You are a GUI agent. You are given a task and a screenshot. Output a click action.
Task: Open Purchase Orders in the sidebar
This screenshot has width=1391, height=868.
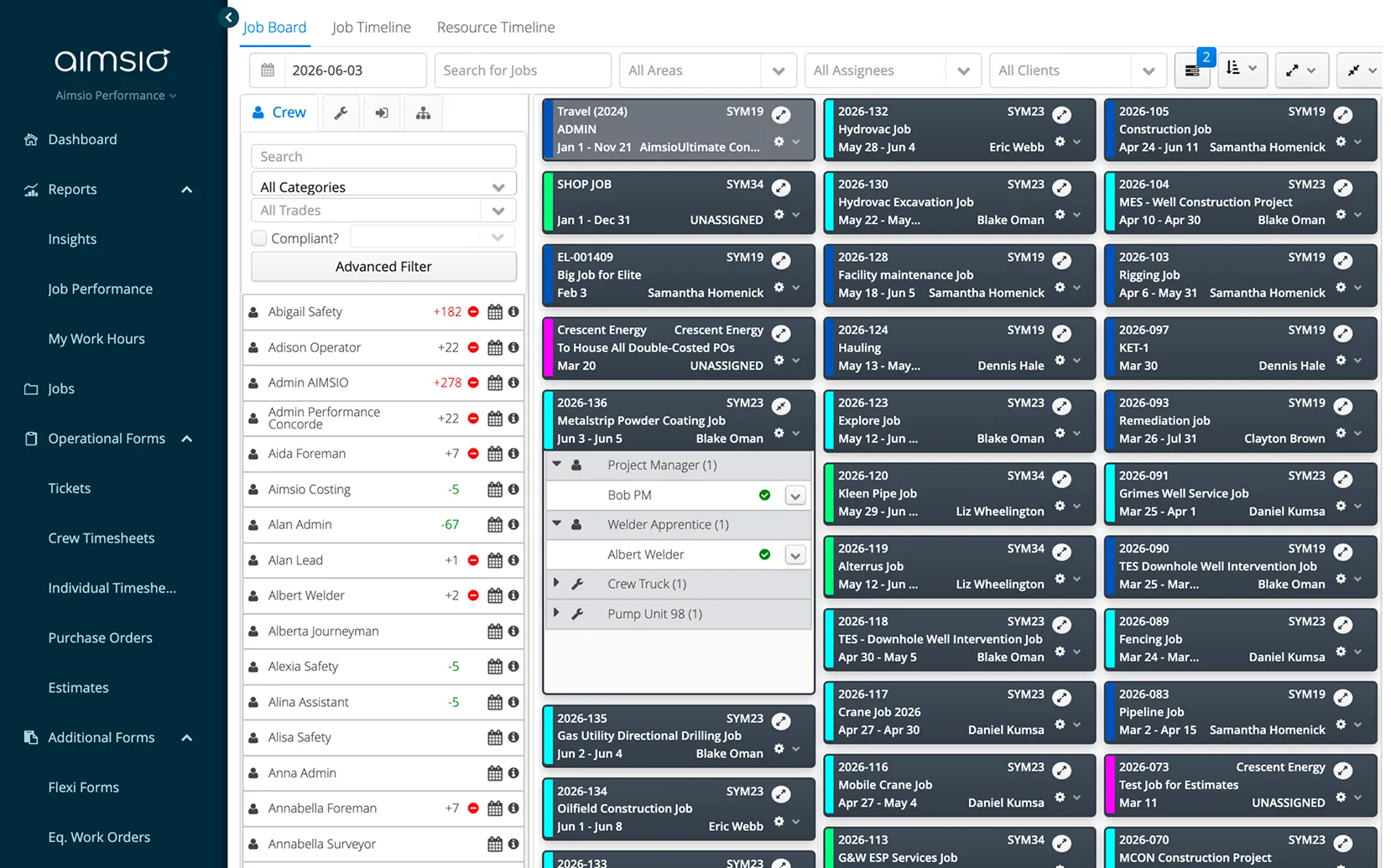pos(100,638)
